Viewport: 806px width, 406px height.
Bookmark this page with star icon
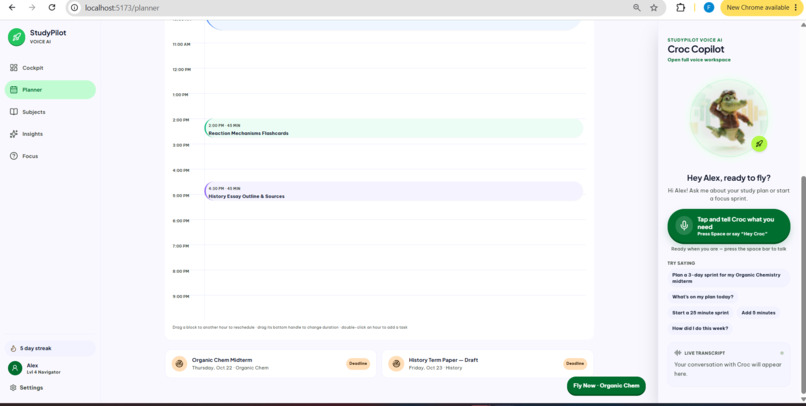(x=654, y=8)
